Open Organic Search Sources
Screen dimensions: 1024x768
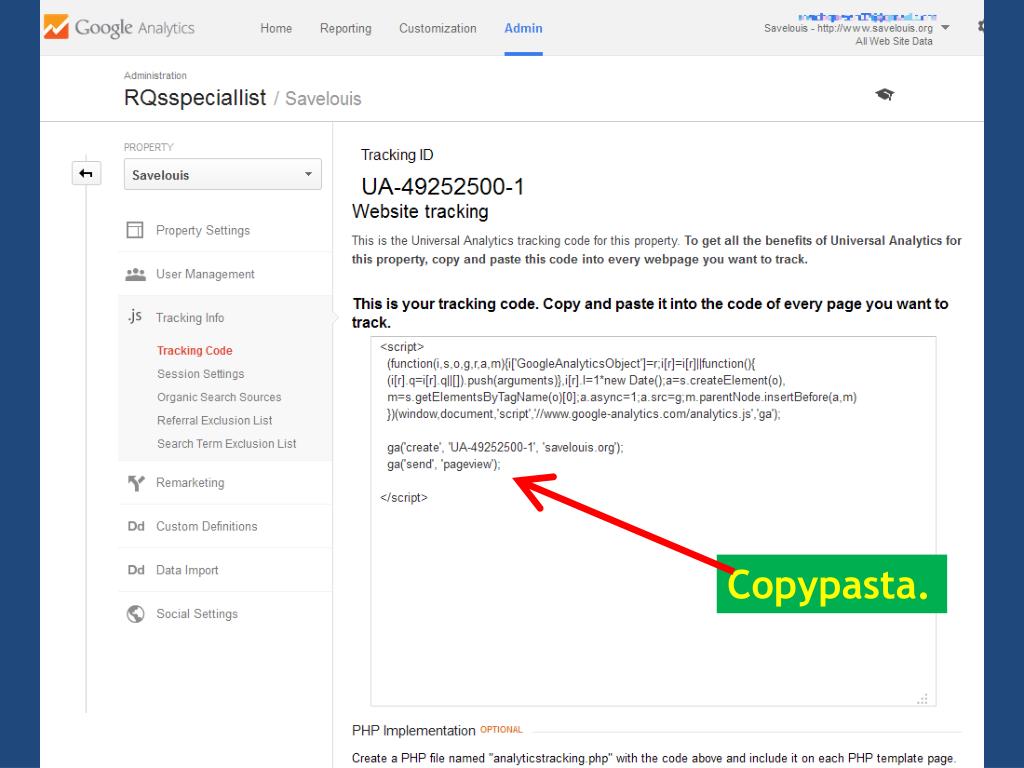(x=219, y=397)
